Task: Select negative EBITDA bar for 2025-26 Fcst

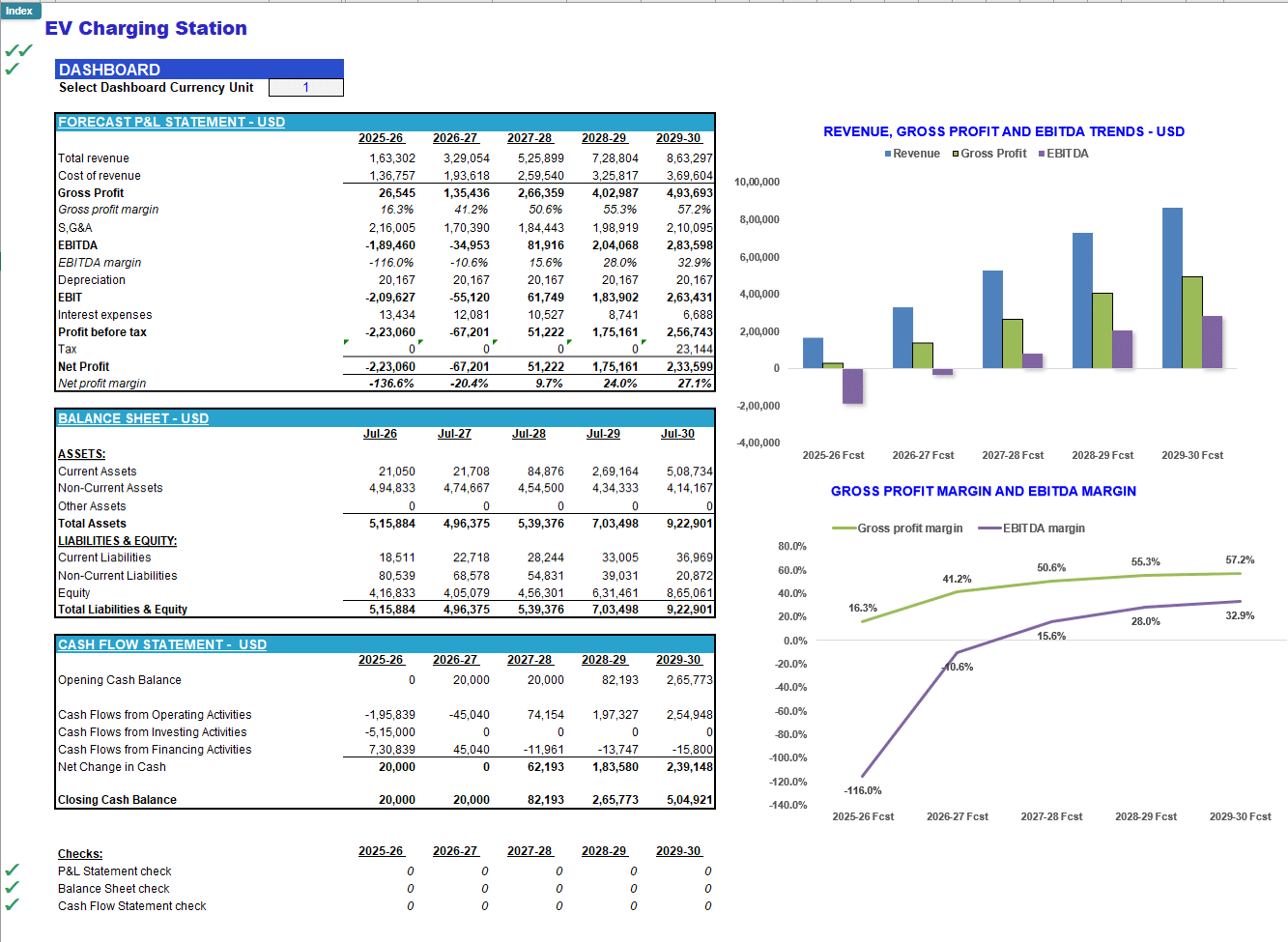Action: (852, 385)
